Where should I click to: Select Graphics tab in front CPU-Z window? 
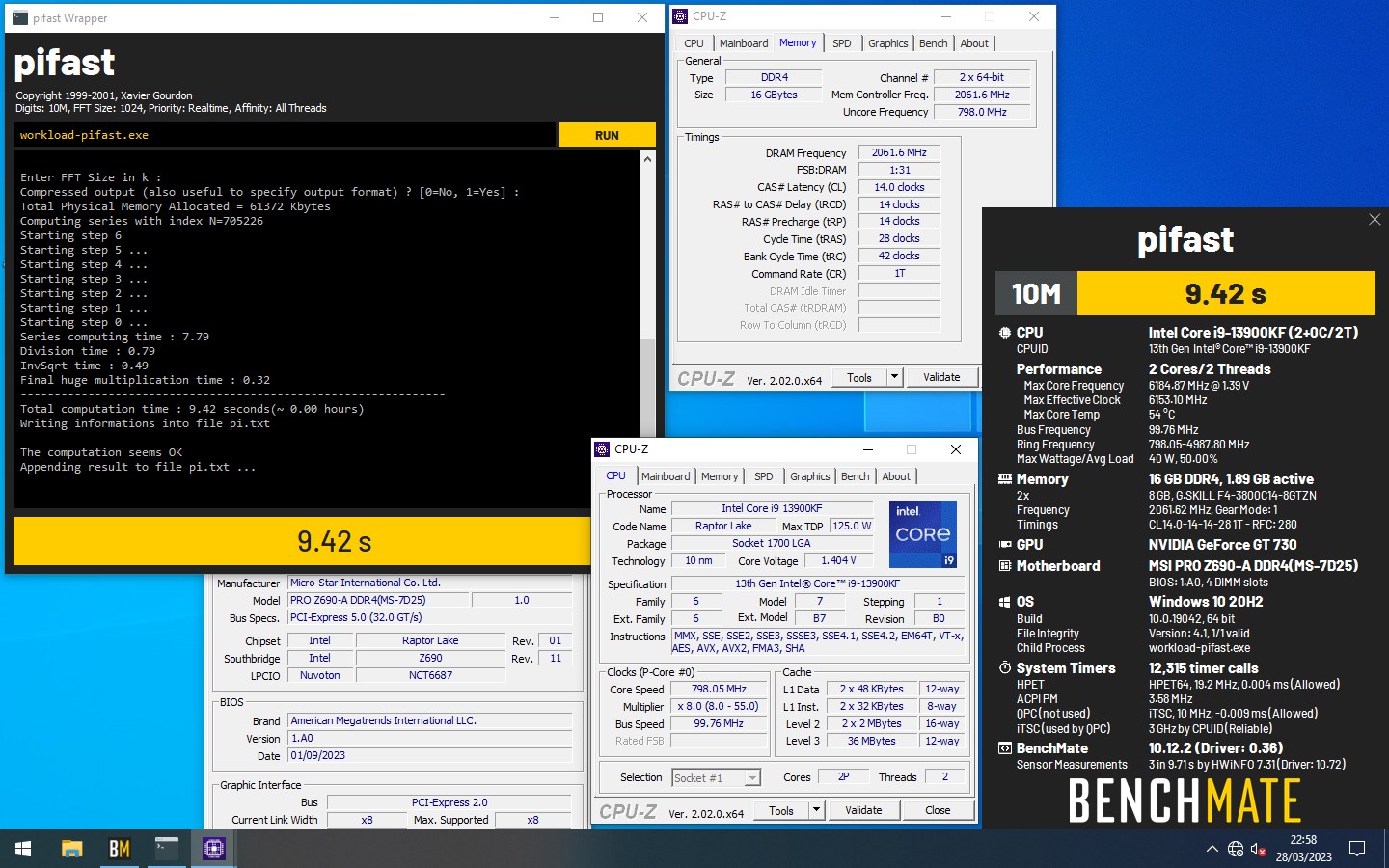(809, 476)
